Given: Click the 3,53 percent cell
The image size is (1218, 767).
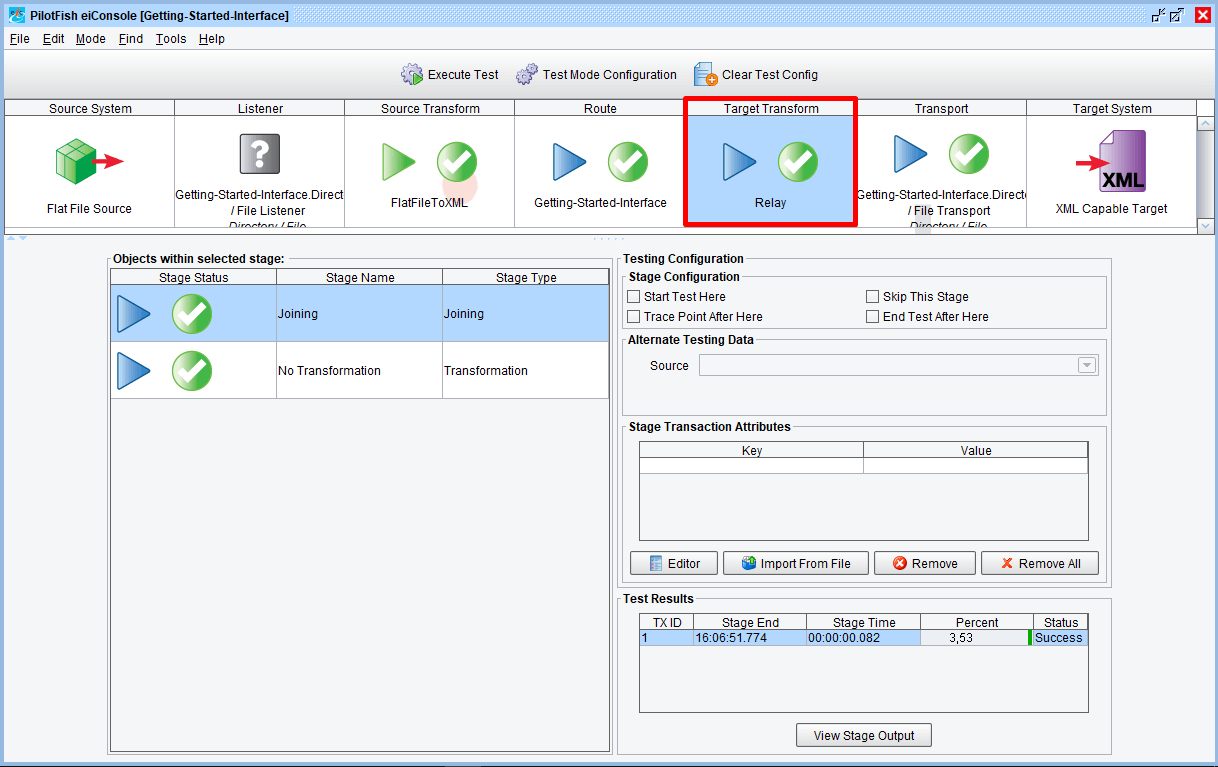Looking at the screenshot, I should click(x=975, y=638).
